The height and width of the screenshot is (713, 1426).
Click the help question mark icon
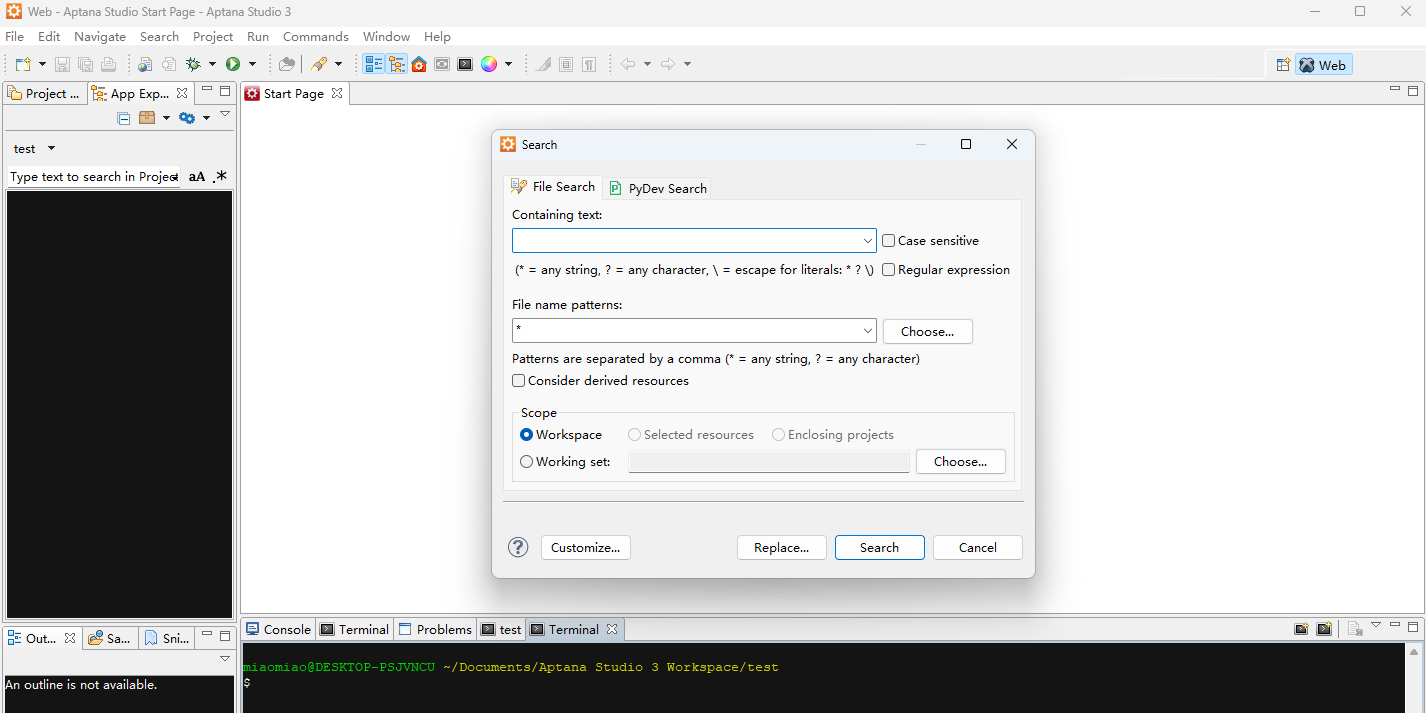click(x=518, y=547)
